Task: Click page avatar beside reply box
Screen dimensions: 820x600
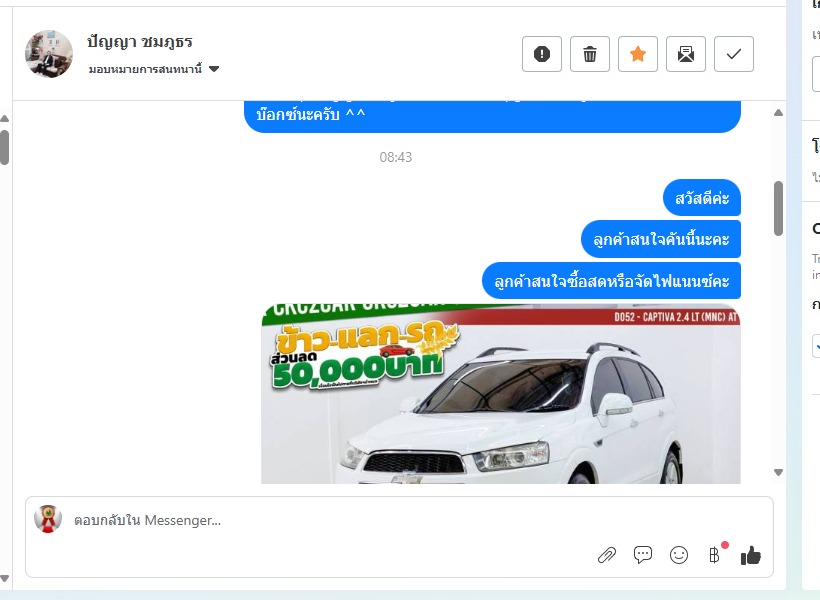Action: 48,519
